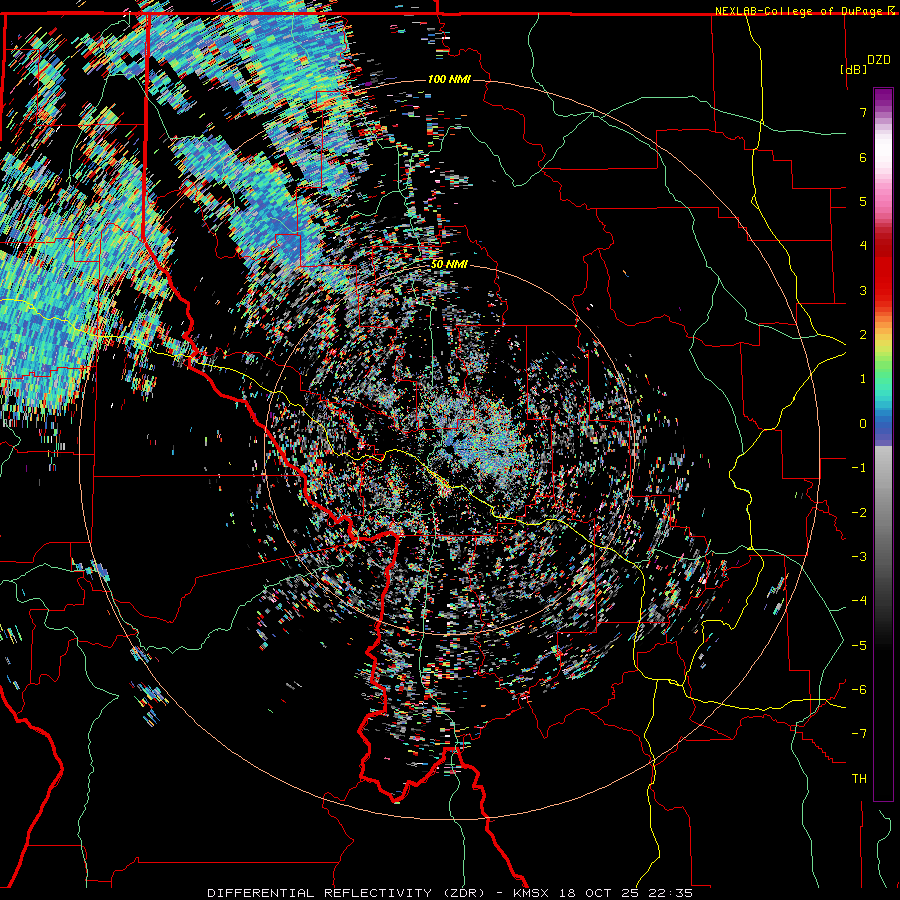This screenshot has width=900, height=900.
Task: Click the 4 value on the scale
Action: point(863,246)
